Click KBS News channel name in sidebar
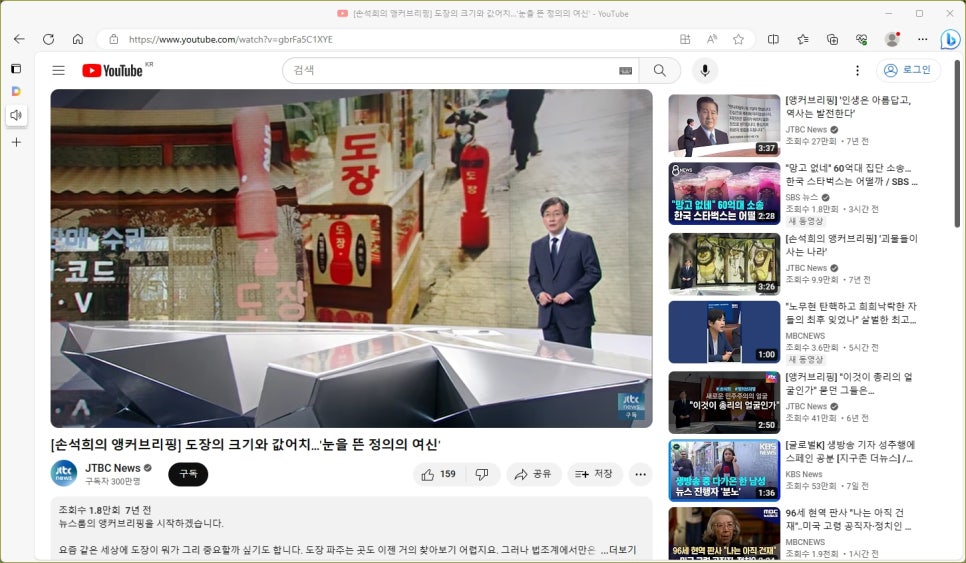The height and width of the screenshot is (563, 966). (x=804, y=474)
